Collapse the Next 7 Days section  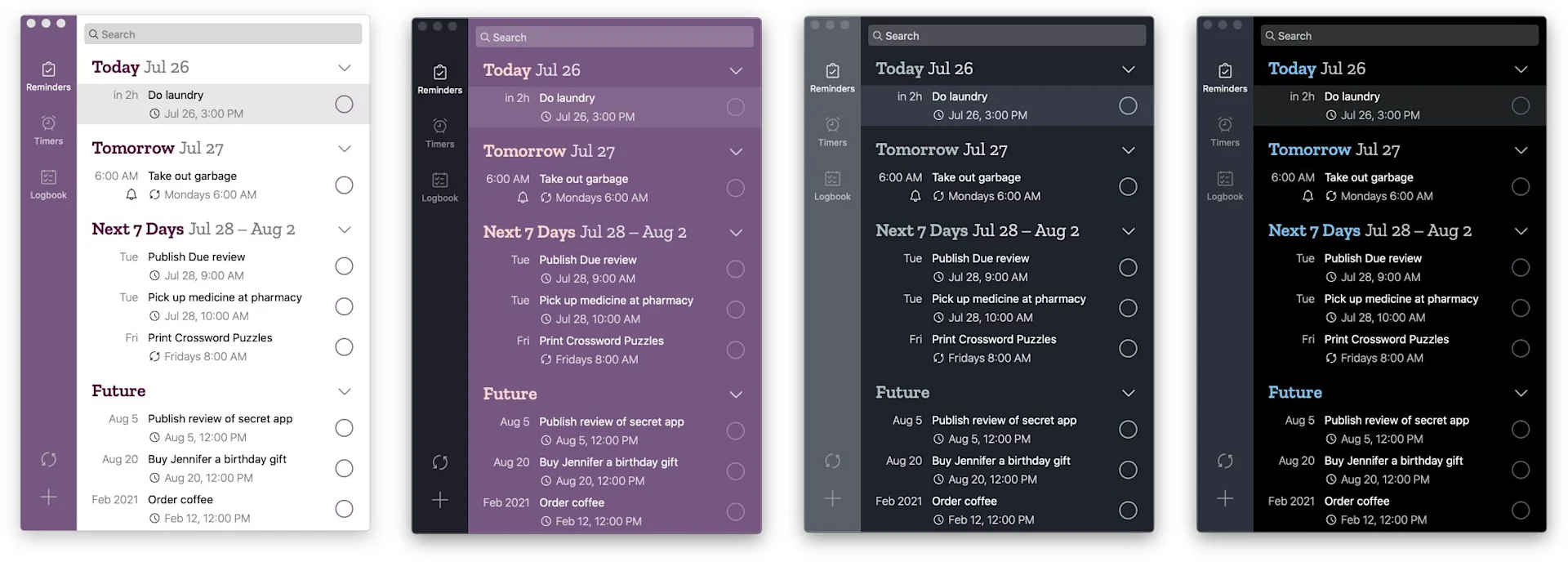coord(344,230)
